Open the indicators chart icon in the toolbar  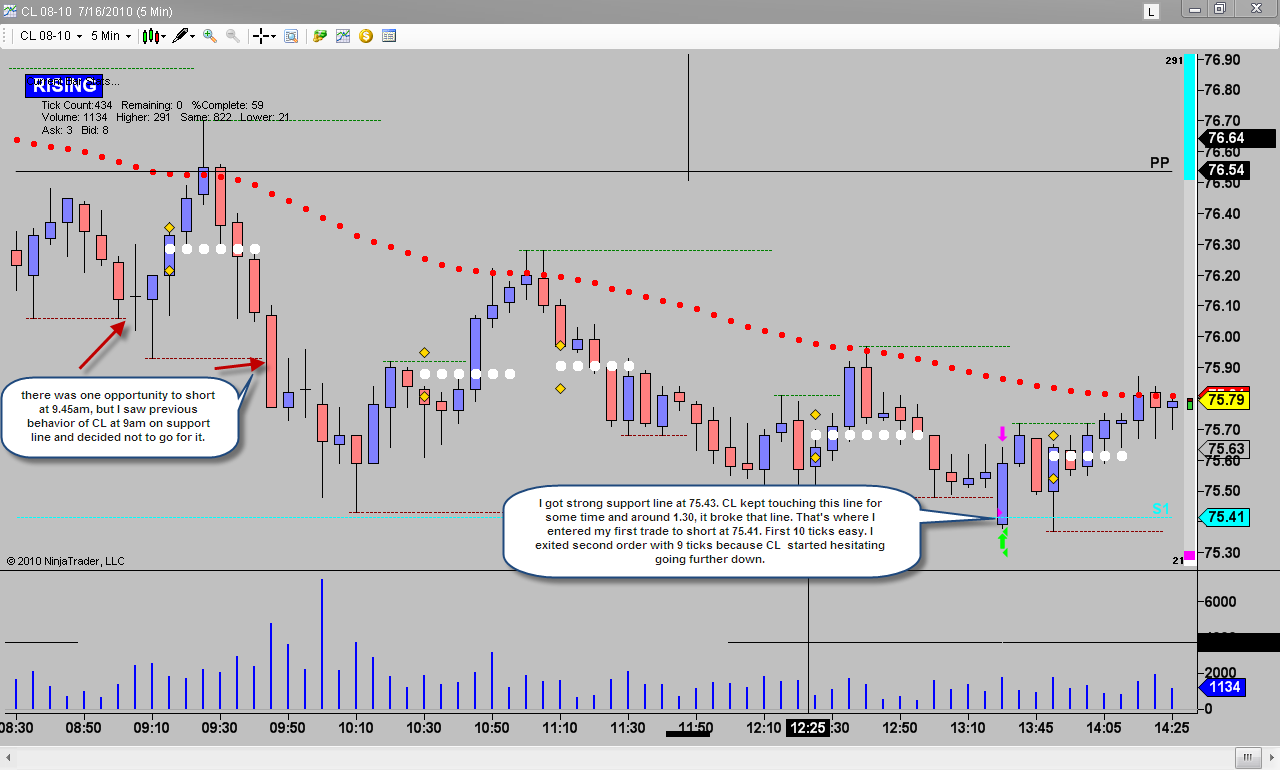(x=343, y=36)
